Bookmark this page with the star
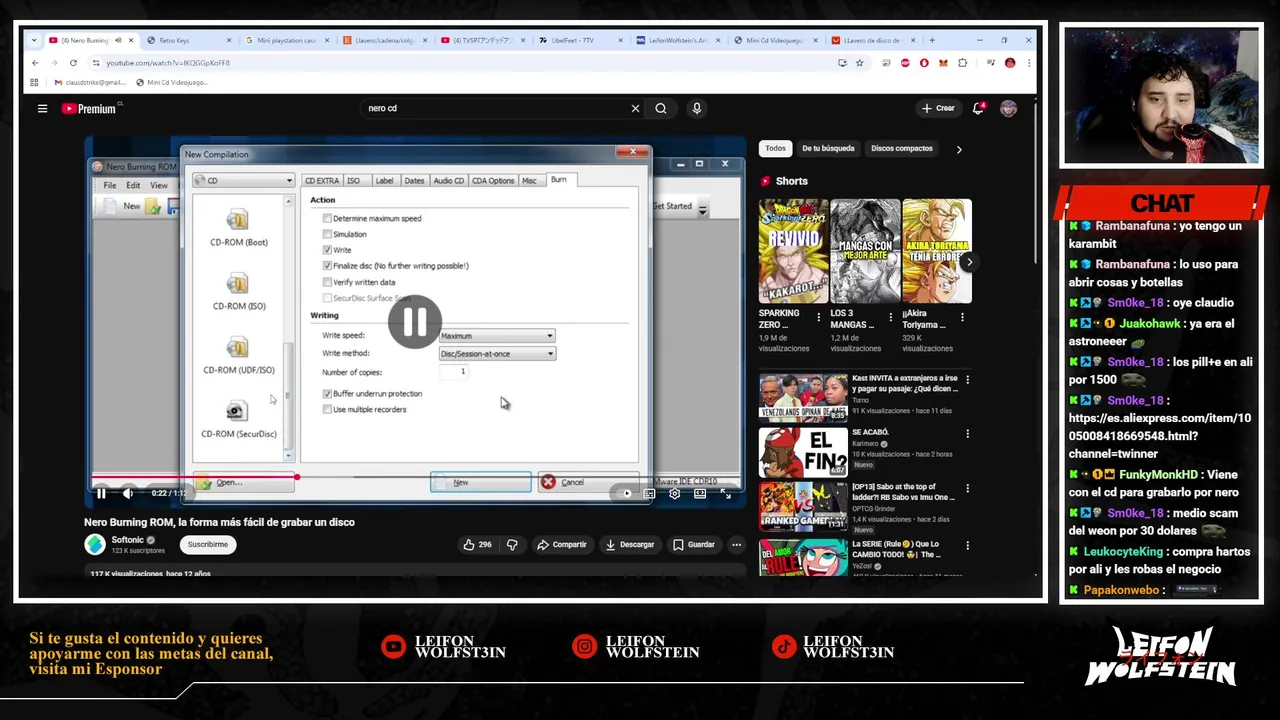 pos(859,62)
